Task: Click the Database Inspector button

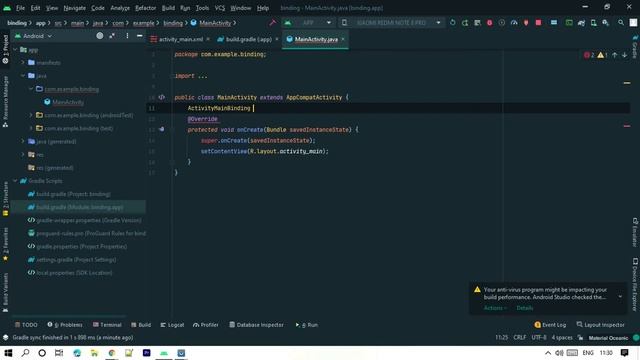Action: coord(256,325)
